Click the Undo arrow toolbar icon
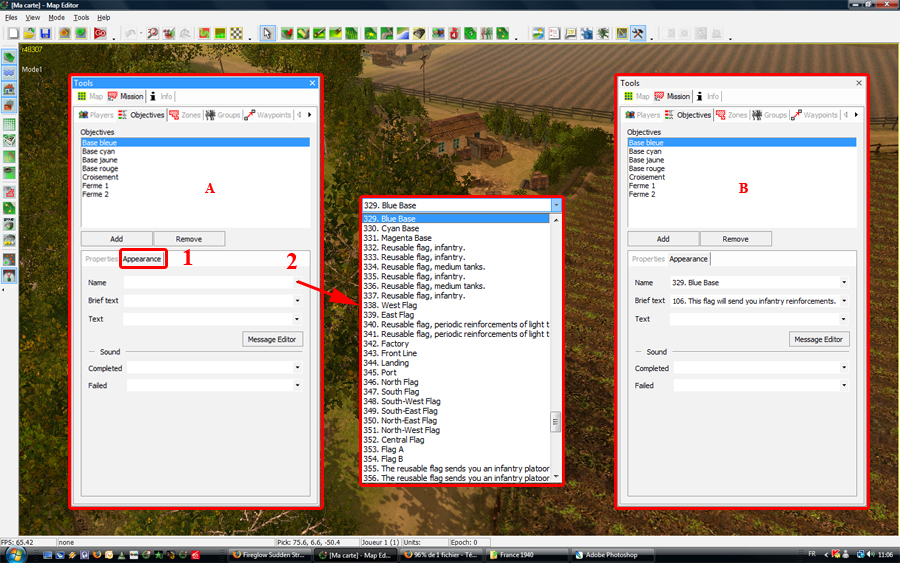 pyautogui.click(x=131, y=33)
